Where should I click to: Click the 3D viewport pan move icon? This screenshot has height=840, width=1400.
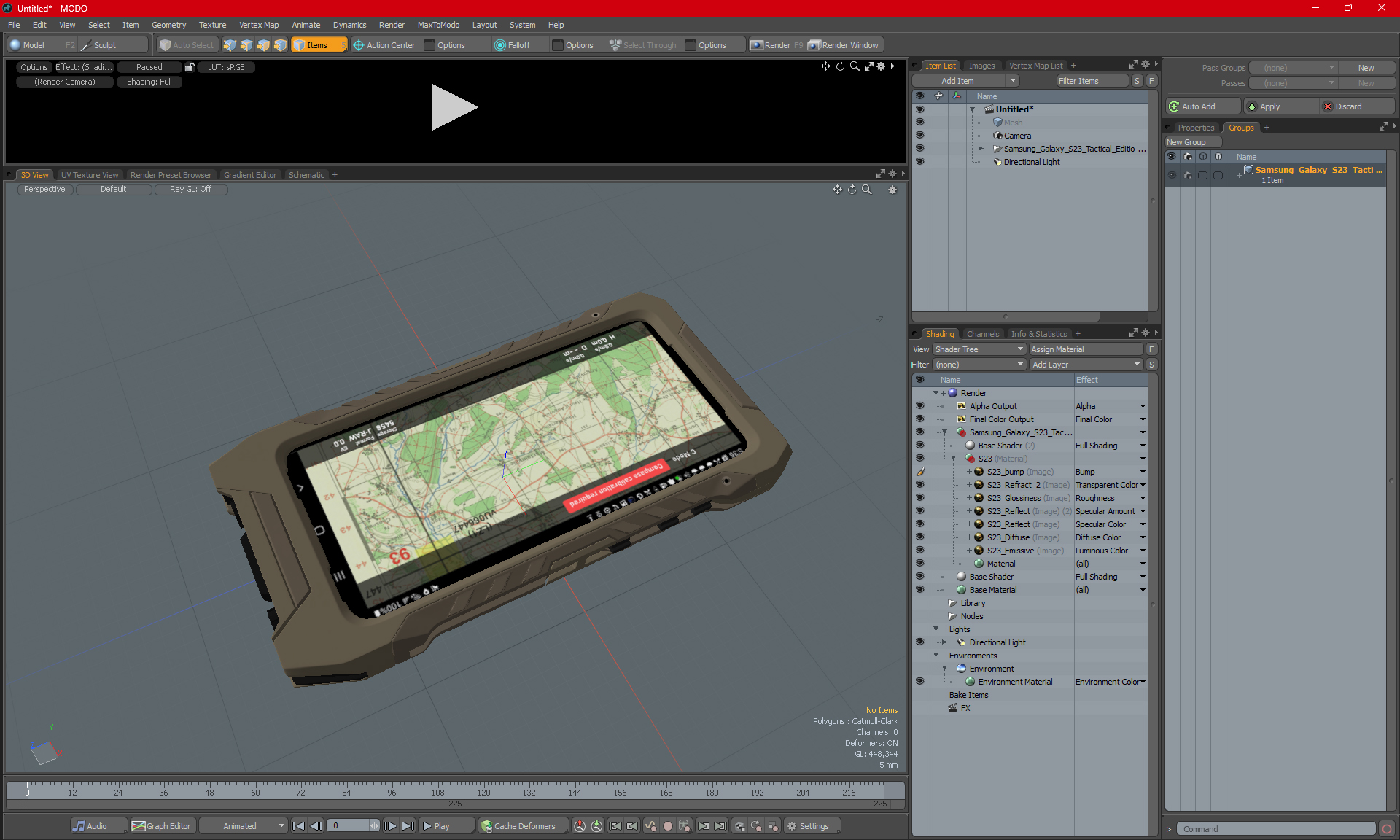pyautogui.click(x=837, y=190)
